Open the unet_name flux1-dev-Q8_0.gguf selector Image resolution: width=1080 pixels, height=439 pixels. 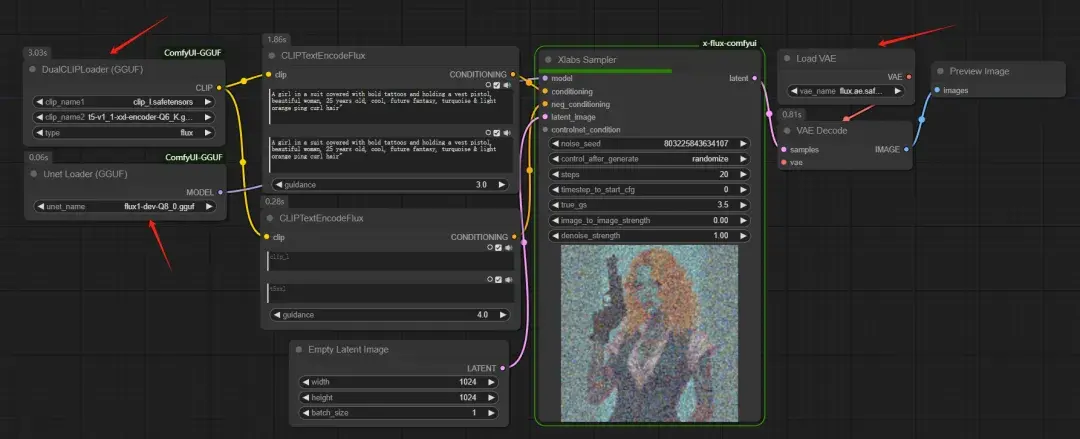click(123, 206)
